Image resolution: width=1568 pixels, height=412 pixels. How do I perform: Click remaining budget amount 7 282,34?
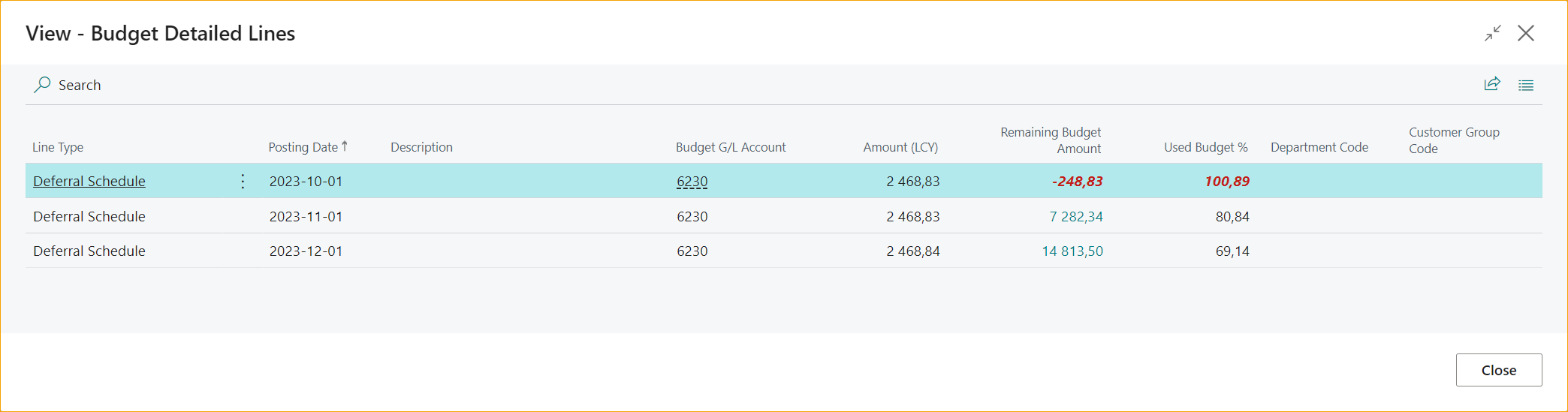point(1076,216)
